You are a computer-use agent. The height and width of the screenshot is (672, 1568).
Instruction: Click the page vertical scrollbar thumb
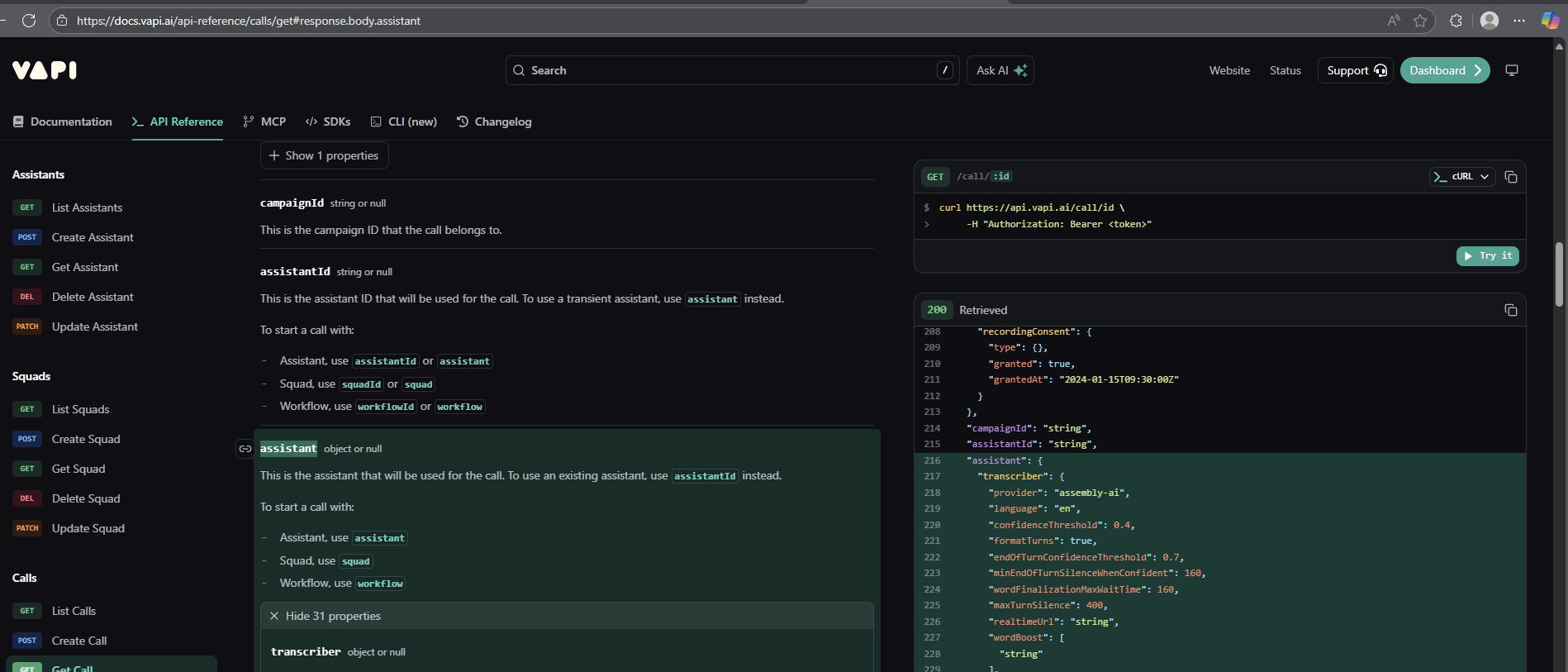(1559, 273)
